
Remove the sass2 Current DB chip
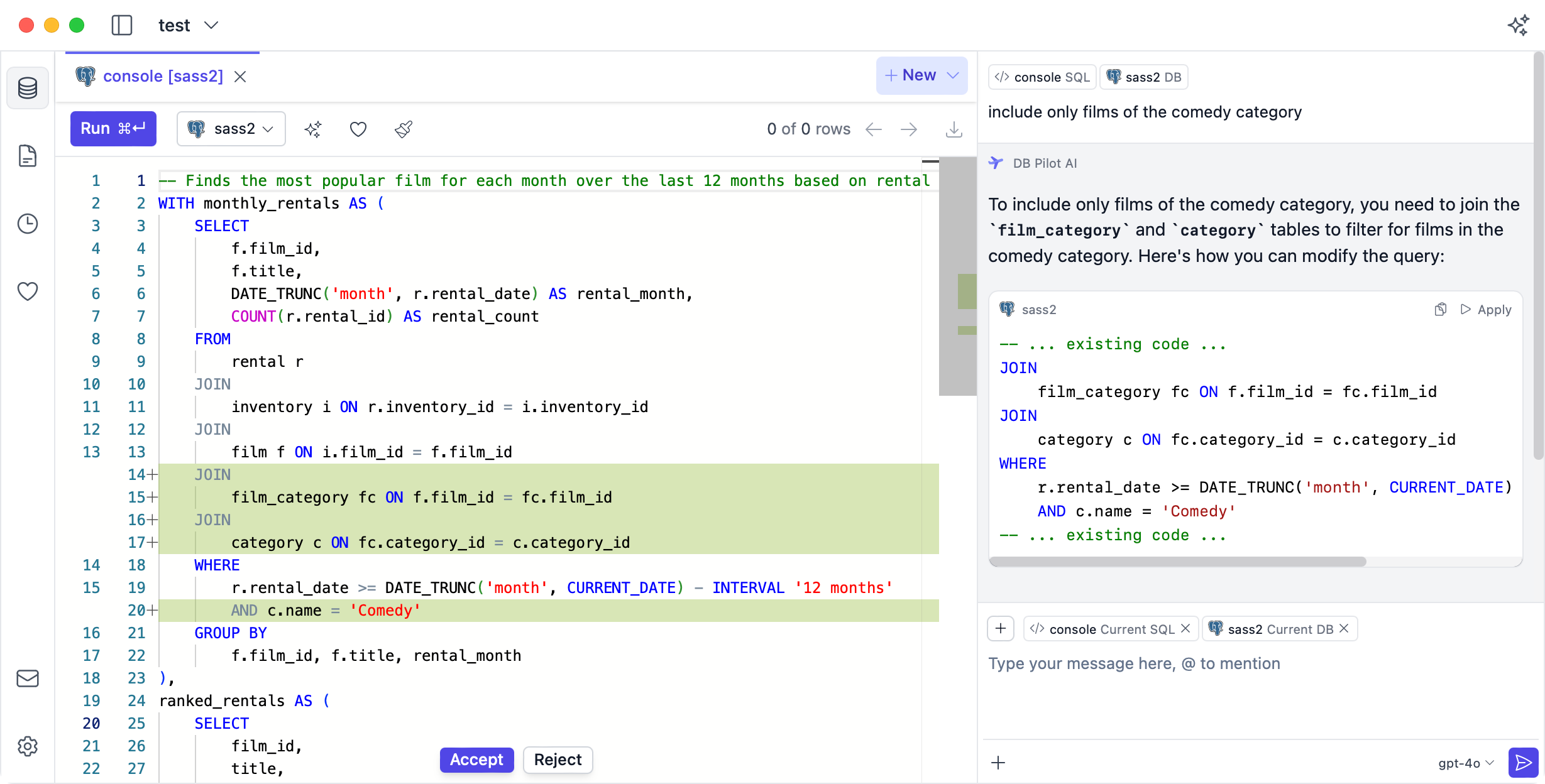(1344, 629)
